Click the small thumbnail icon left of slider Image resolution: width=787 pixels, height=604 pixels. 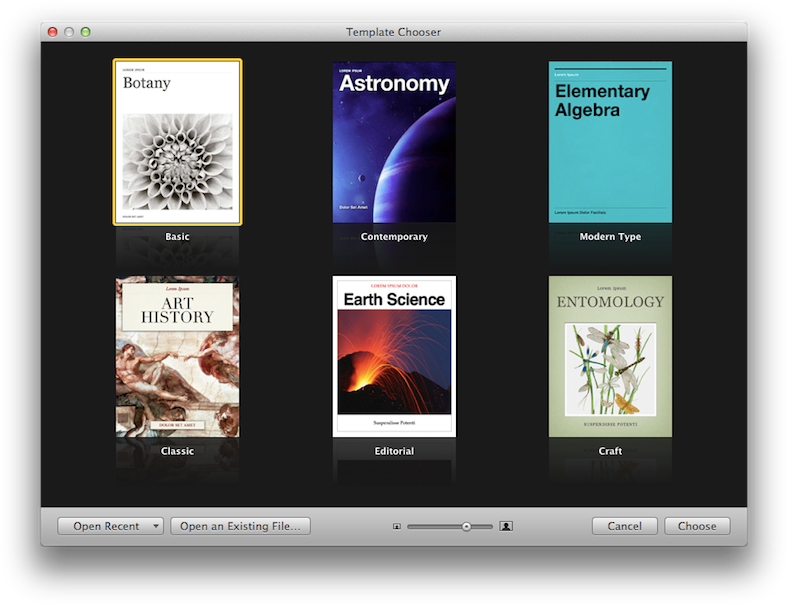pyautogui.click(x=397, y=526)
